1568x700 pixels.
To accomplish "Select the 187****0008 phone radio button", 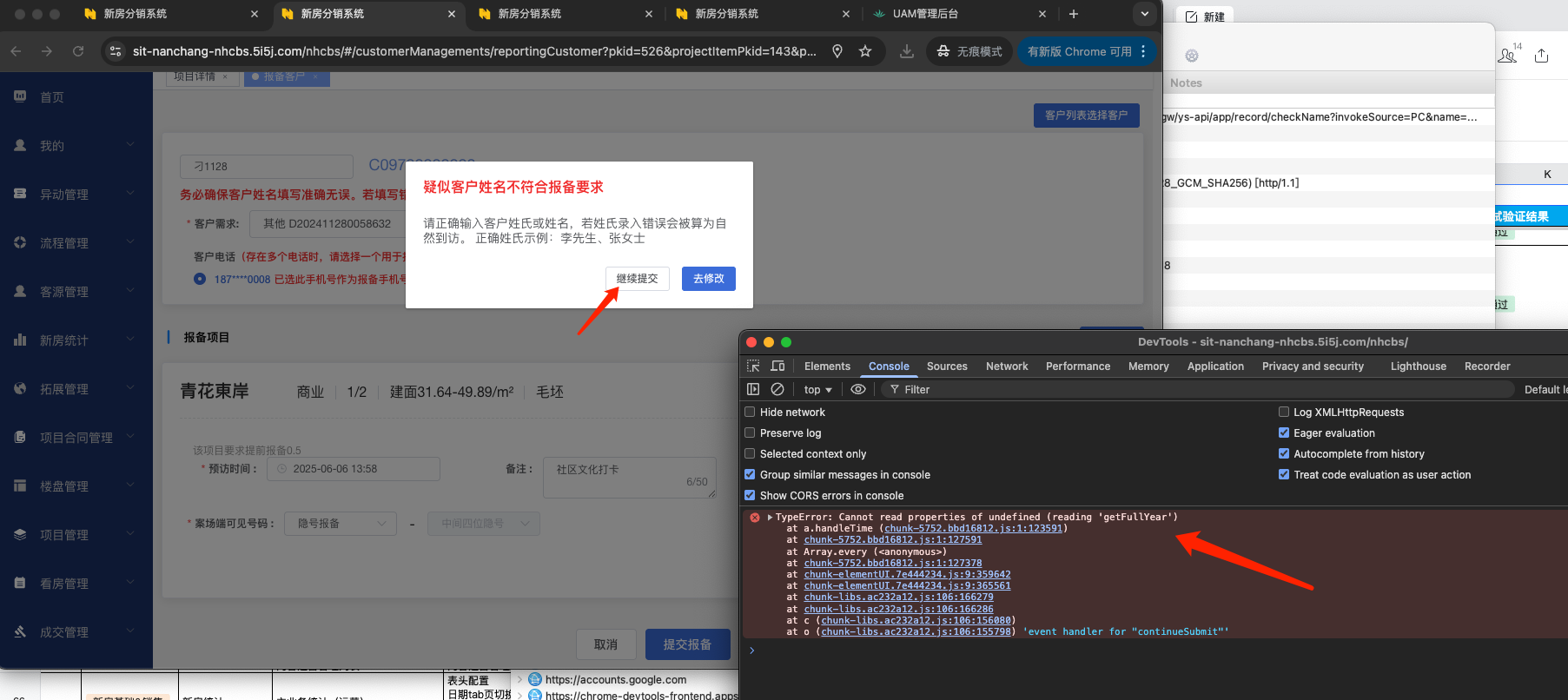I will pos(200,279).
